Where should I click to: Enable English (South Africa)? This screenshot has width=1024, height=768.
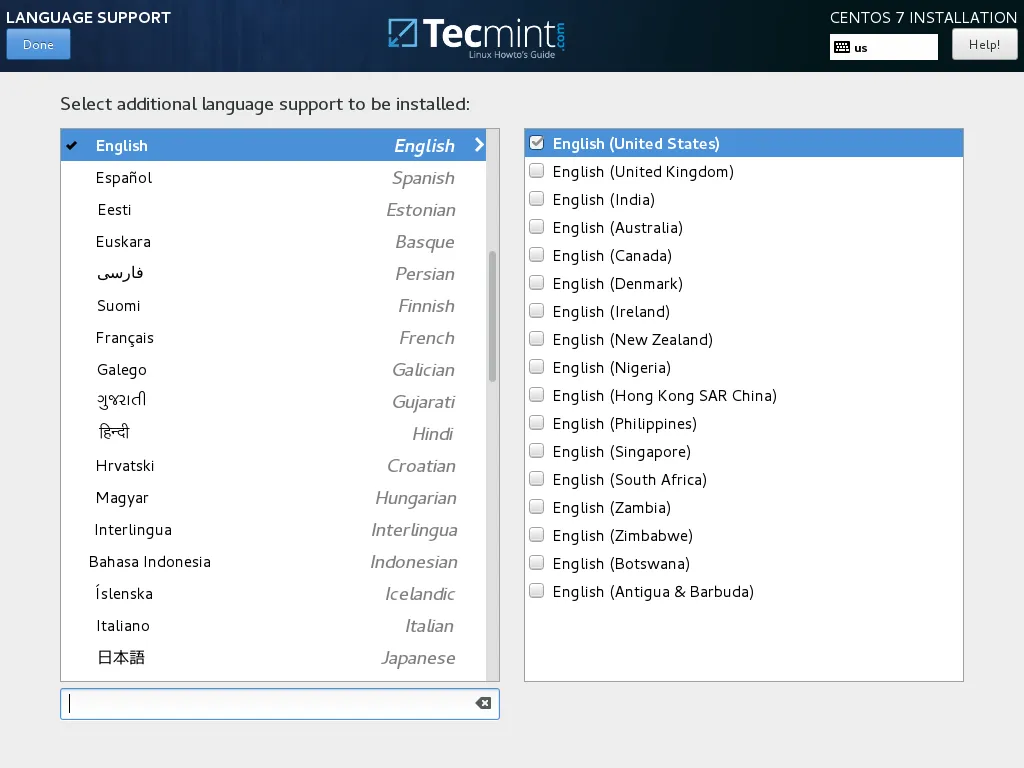pos(536,478)
